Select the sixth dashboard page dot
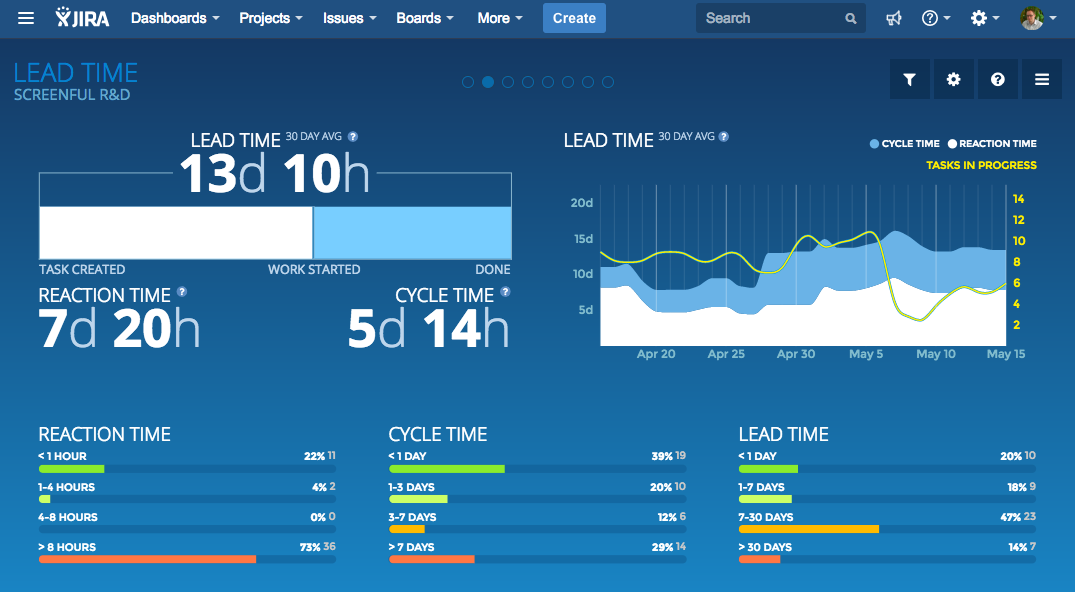This screenshot has width=1075, height=592. coord(568,82)
